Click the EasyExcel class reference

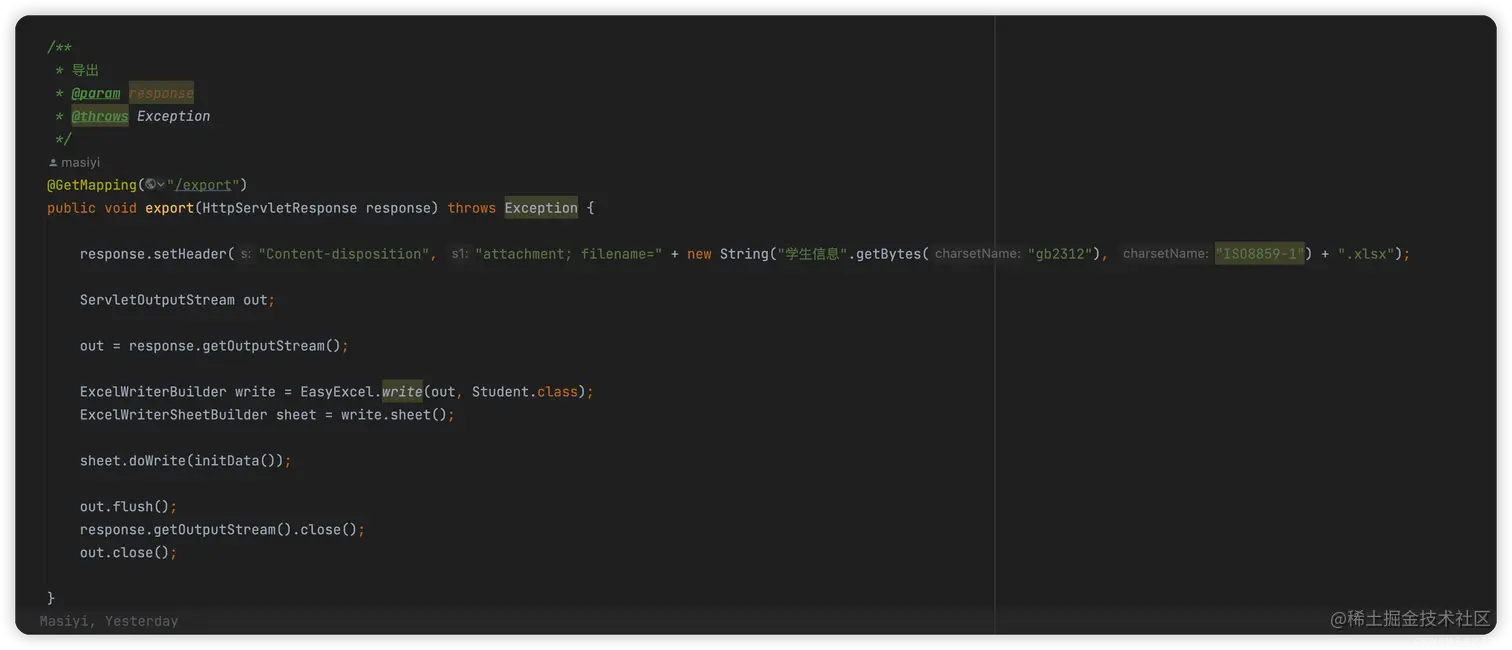(x=336, y=392)
